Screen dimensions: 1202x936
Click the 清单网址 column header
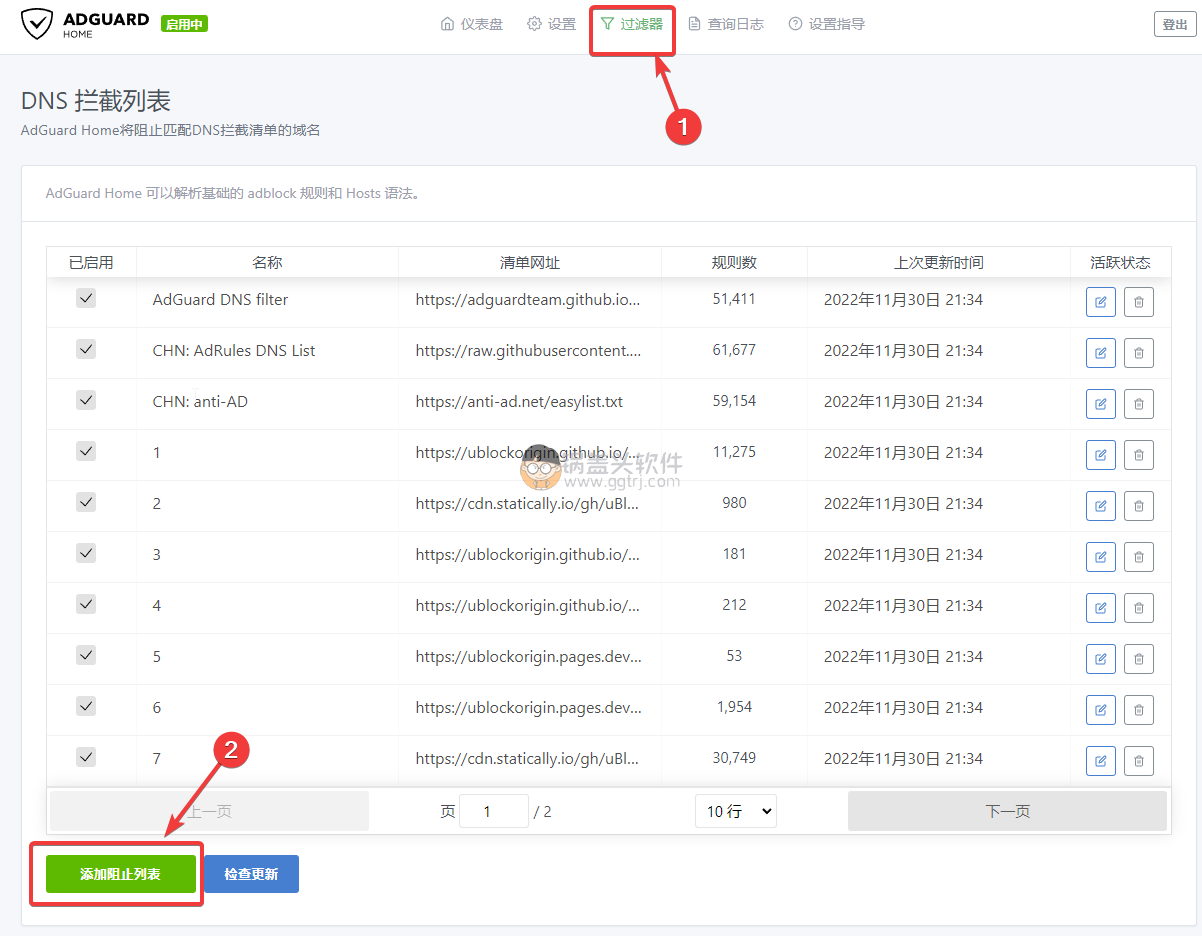530,263
